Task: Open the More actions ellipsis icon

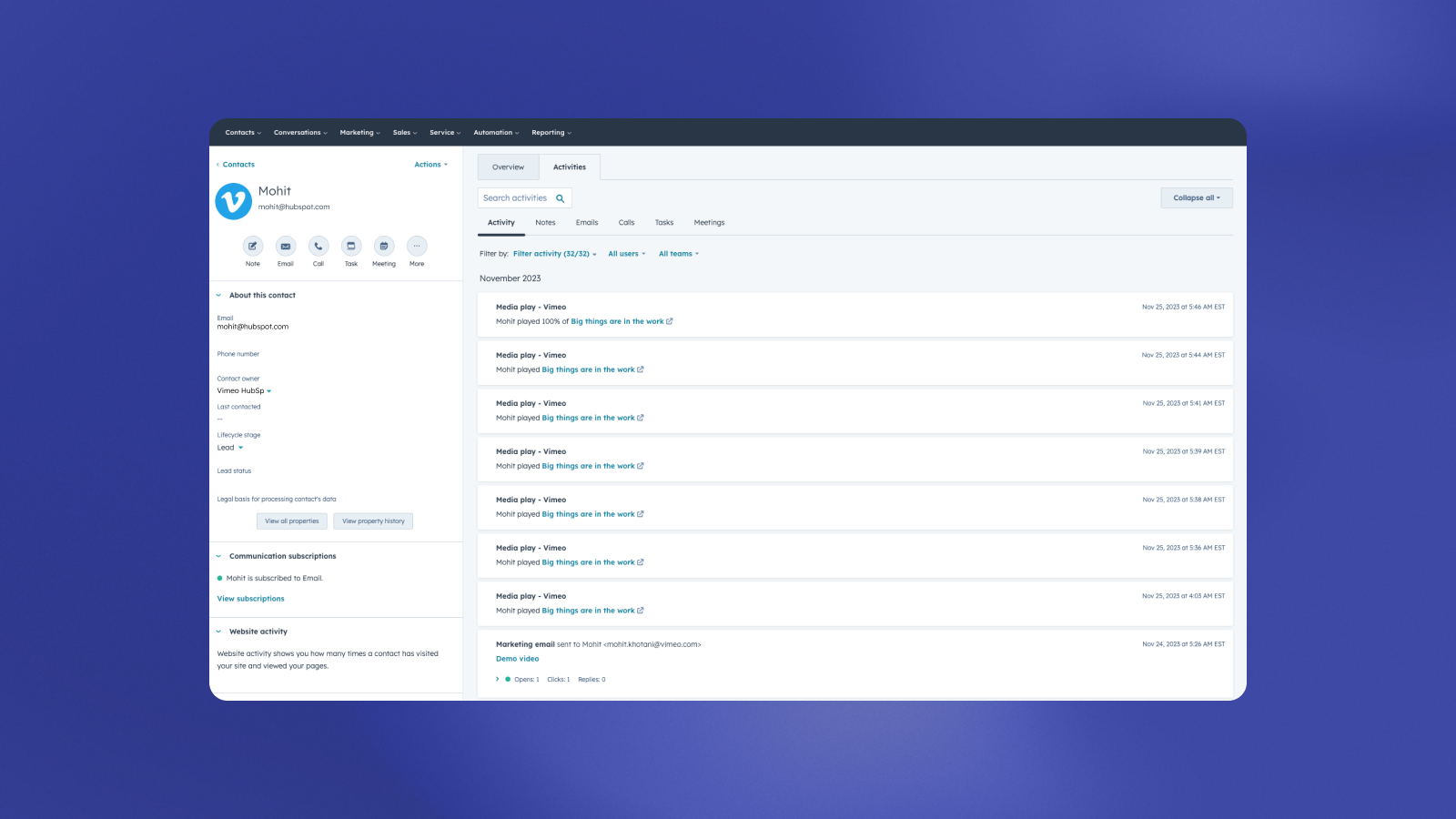Action: pyautogui.click(x=417, y=246)
